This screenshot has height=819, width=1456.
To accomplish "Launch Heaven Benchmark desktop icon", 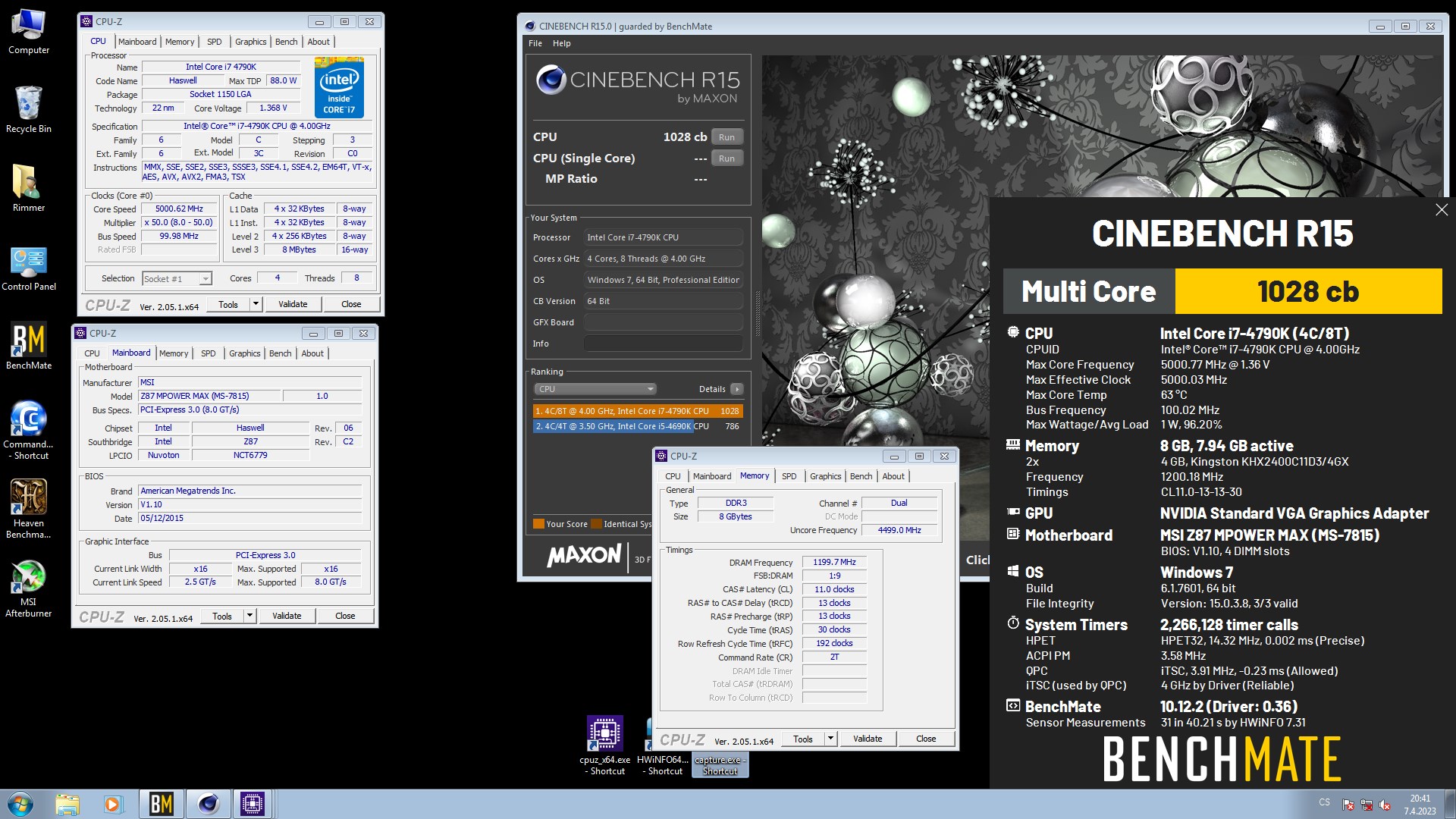I will pyautogui.click(x=29, y=509).
